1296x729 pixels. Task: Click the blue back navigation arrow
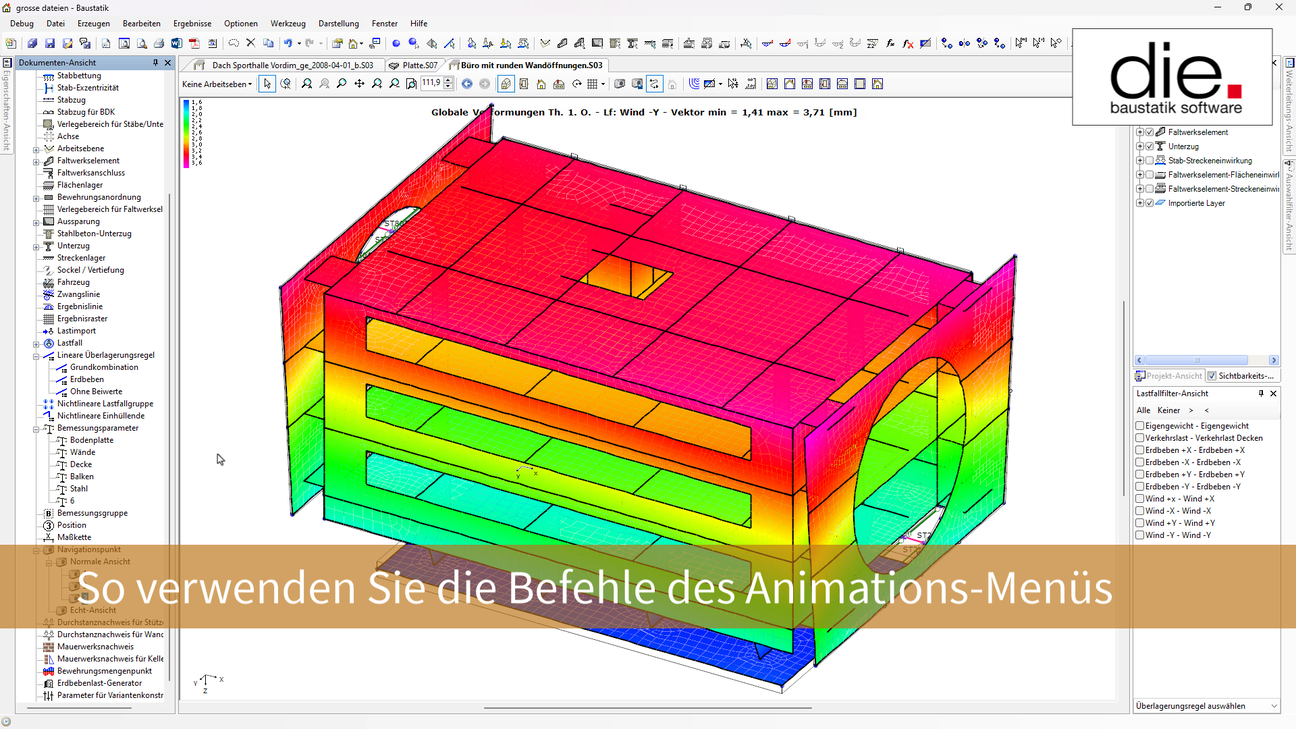(x=467, y=84)
